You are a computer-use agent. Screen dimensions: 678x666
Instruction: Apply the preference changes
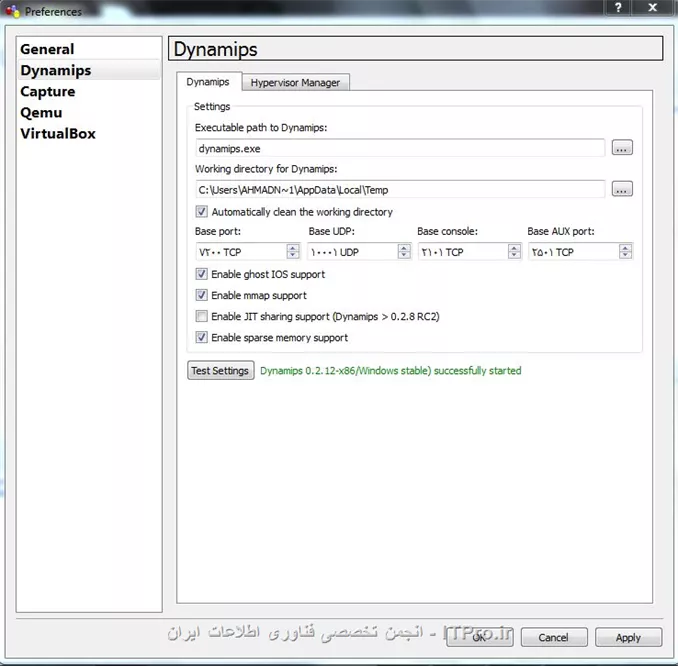(628, 637)
